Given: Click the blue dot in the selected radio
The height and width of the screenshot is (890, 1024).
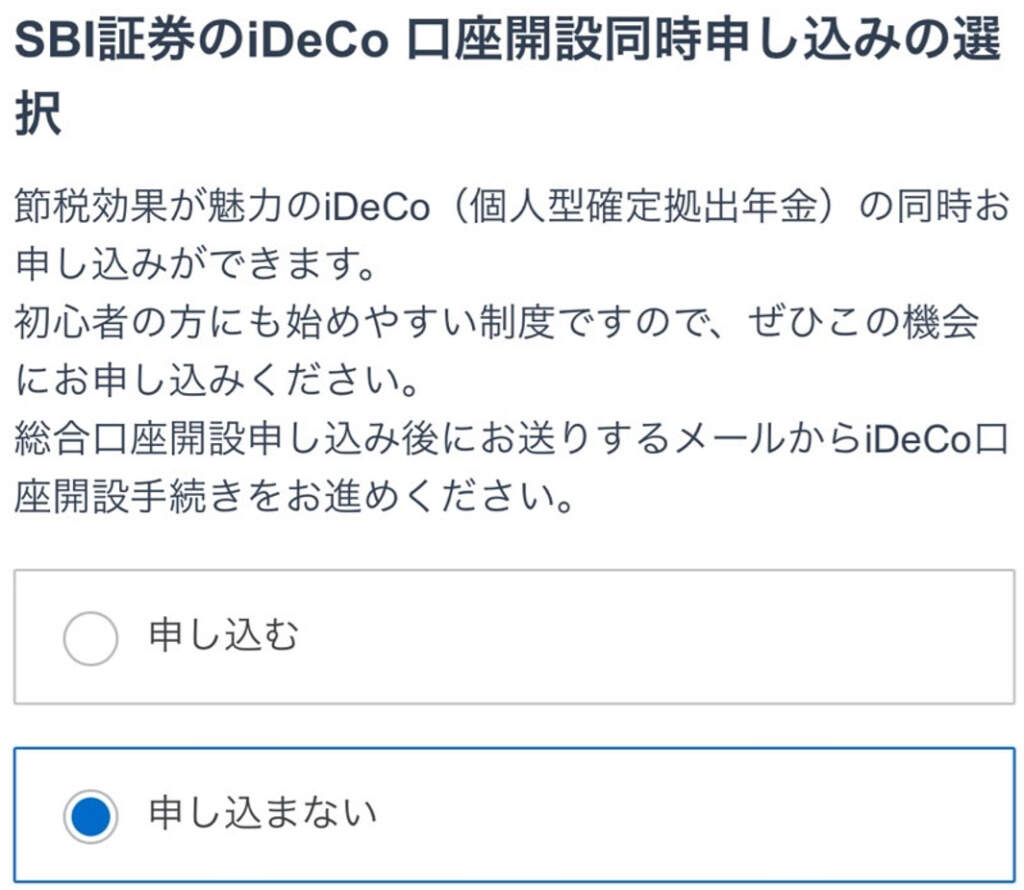Looking at the screenshot, I should point(90,816).
